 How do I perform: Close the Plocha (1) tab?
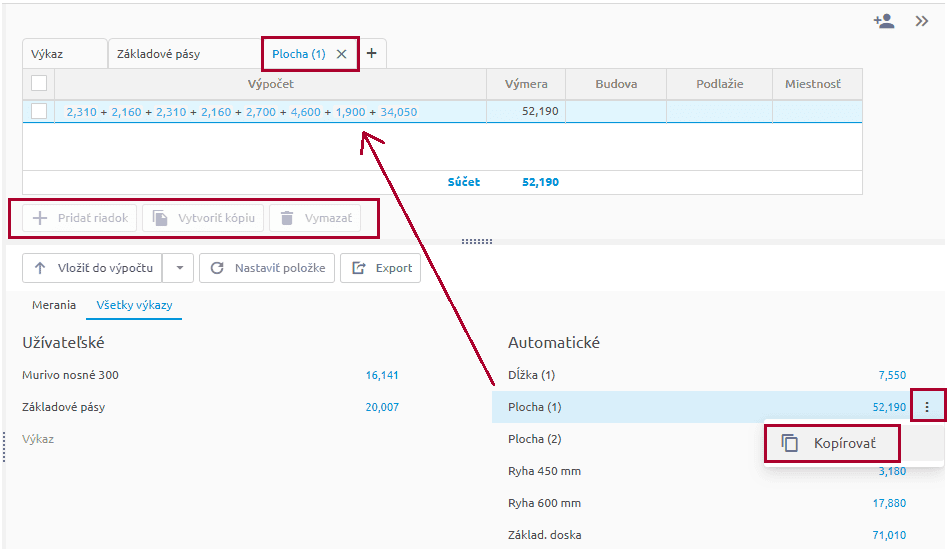coord(342,54)
